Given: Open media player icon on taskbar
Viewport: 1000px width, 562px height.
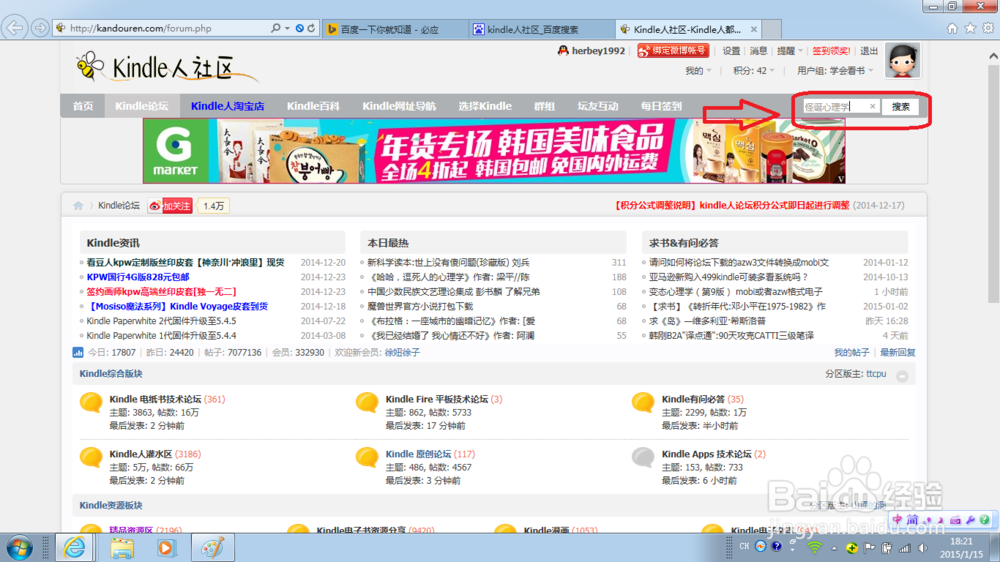Looking at the screenshot, I should click(x=166, y=548).
